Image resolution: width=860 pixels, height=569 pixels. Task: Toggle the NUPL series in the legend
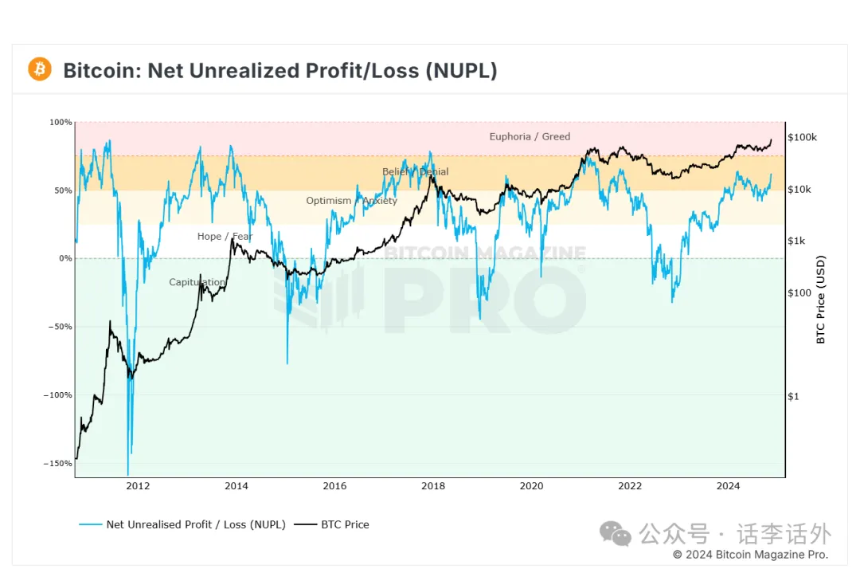pos(183,525)
